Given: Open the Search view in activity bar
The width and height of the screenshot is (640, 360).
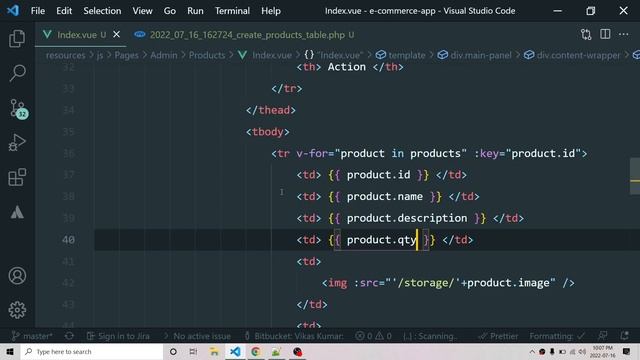Looking at the screenshot, I should [x=17, y=73].
